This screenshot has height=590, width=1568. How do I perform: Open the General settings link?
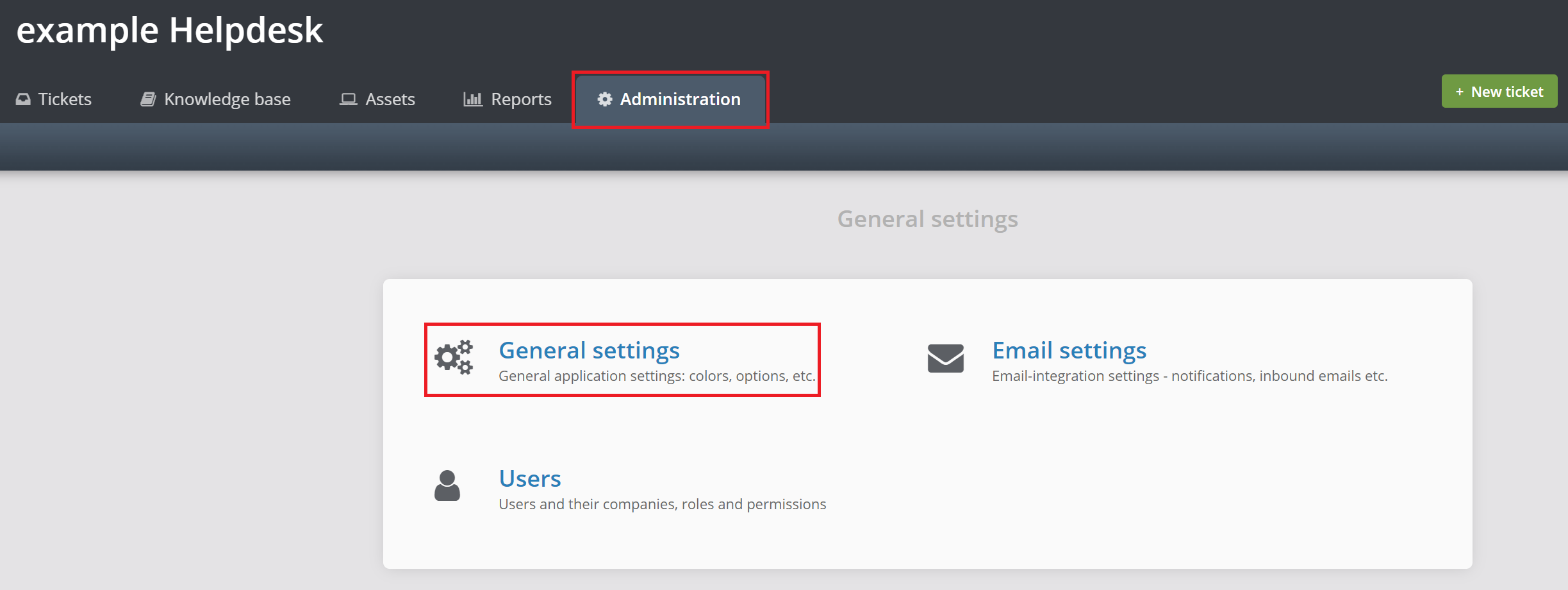click(x=589, y=351)
